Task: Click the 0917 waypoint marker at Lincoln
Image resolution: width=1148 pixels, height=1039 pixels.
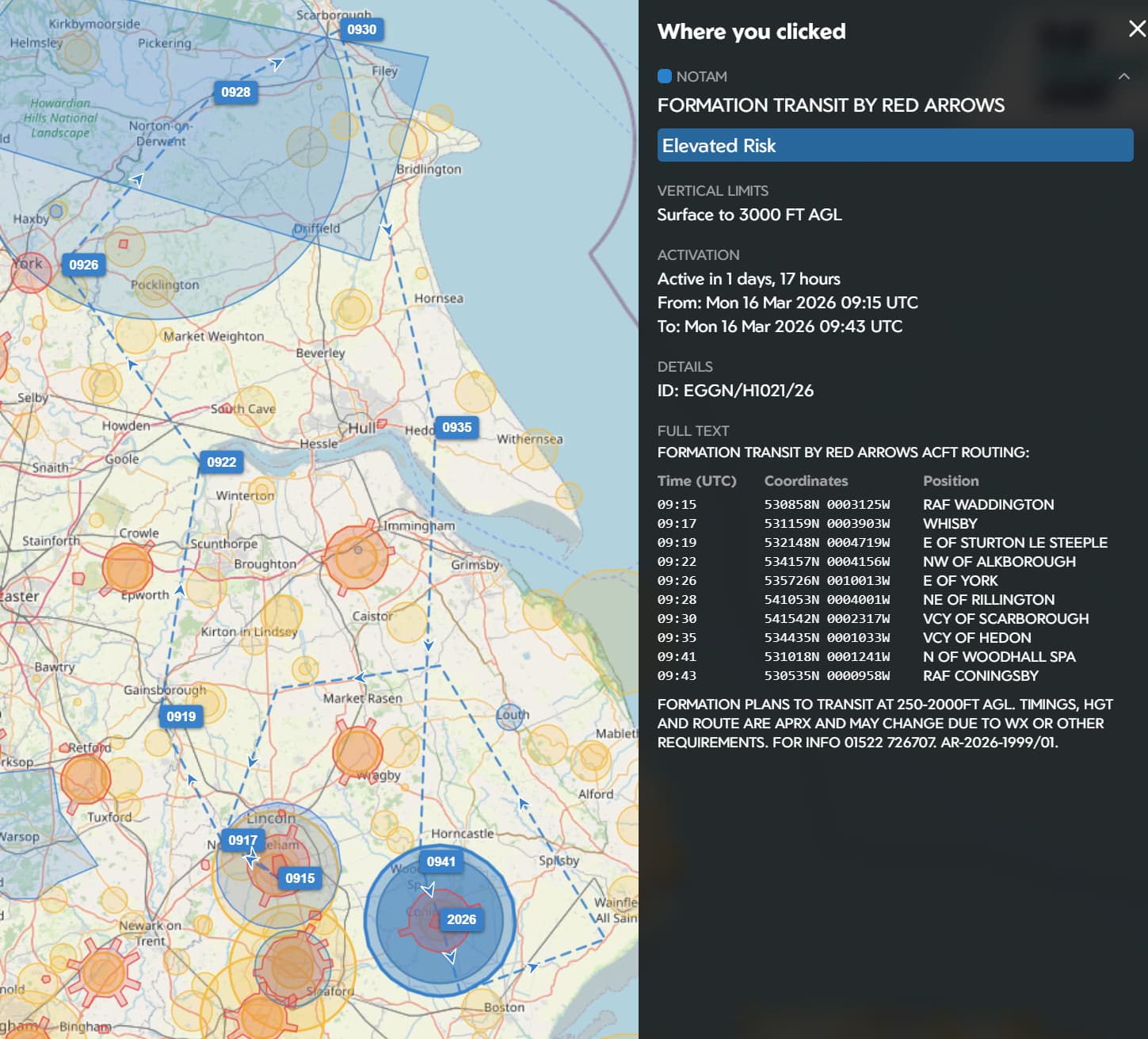Action: 242,840
